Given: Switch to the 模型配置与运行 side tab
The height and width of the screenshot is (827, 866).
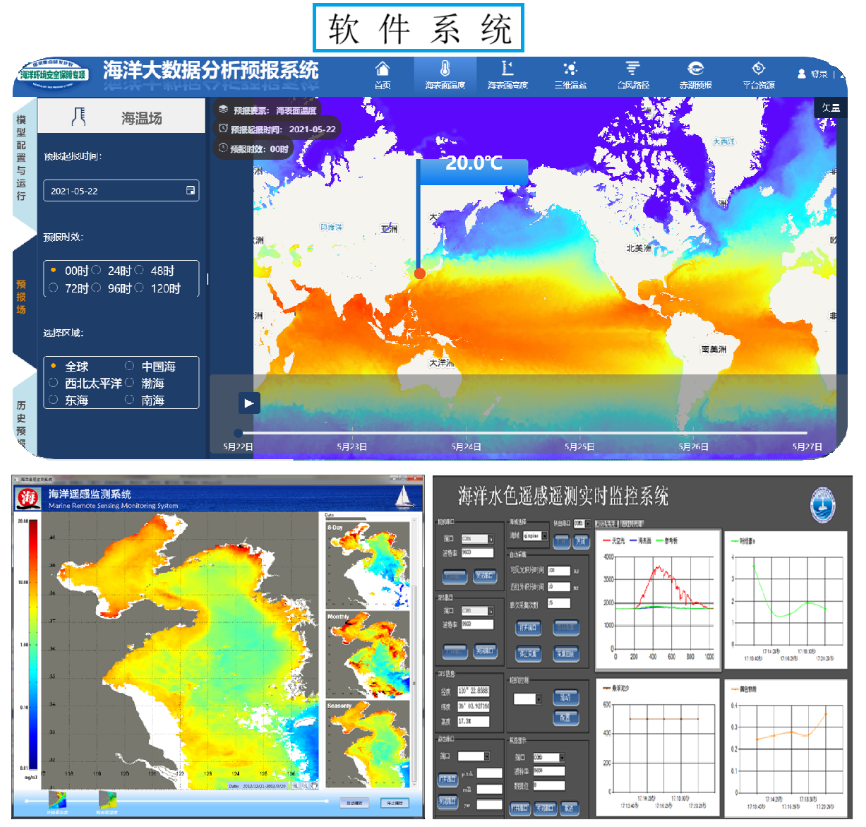Looking at the screenshot, I should [22, 156].
